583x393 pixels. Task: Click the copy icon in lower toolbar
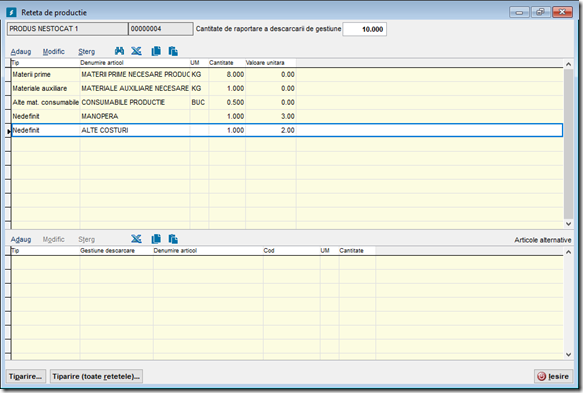[156, 239]
